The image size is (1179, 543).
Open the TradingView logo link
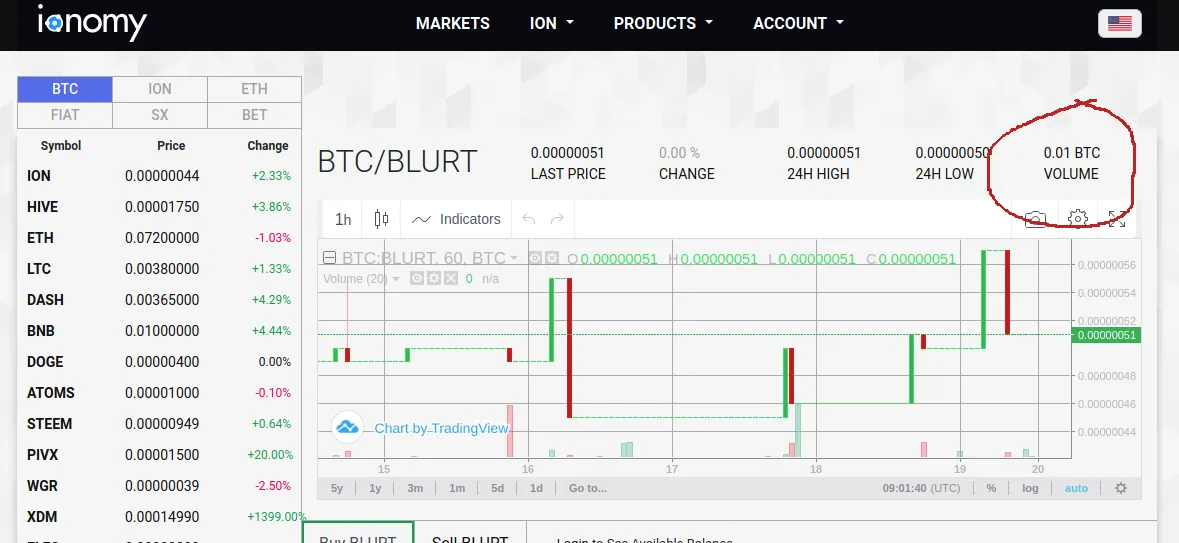pyautogui.click(x=347, y=427)
